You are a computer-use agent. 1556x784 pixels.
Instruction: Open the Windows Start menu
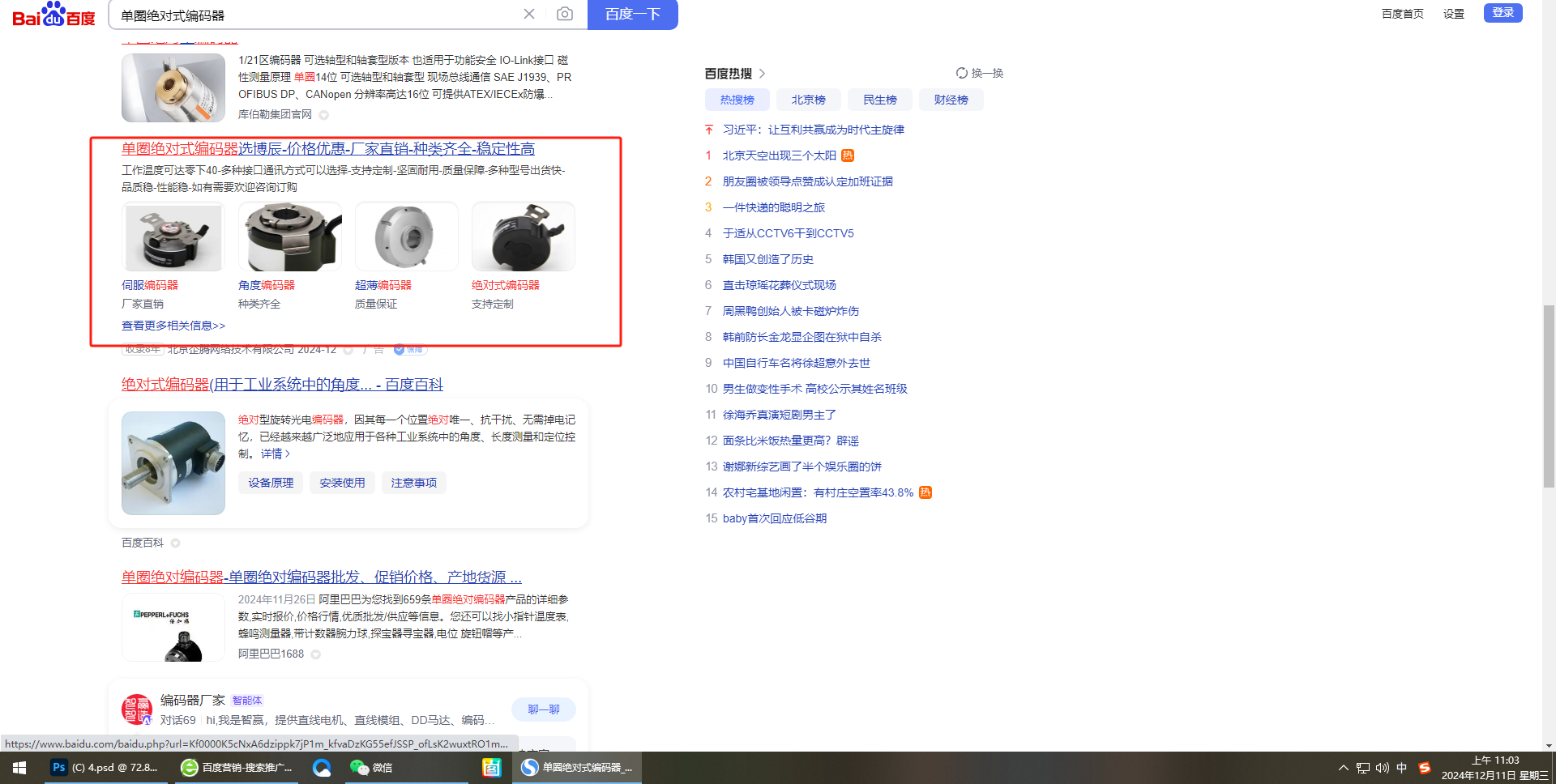point(19,768)
